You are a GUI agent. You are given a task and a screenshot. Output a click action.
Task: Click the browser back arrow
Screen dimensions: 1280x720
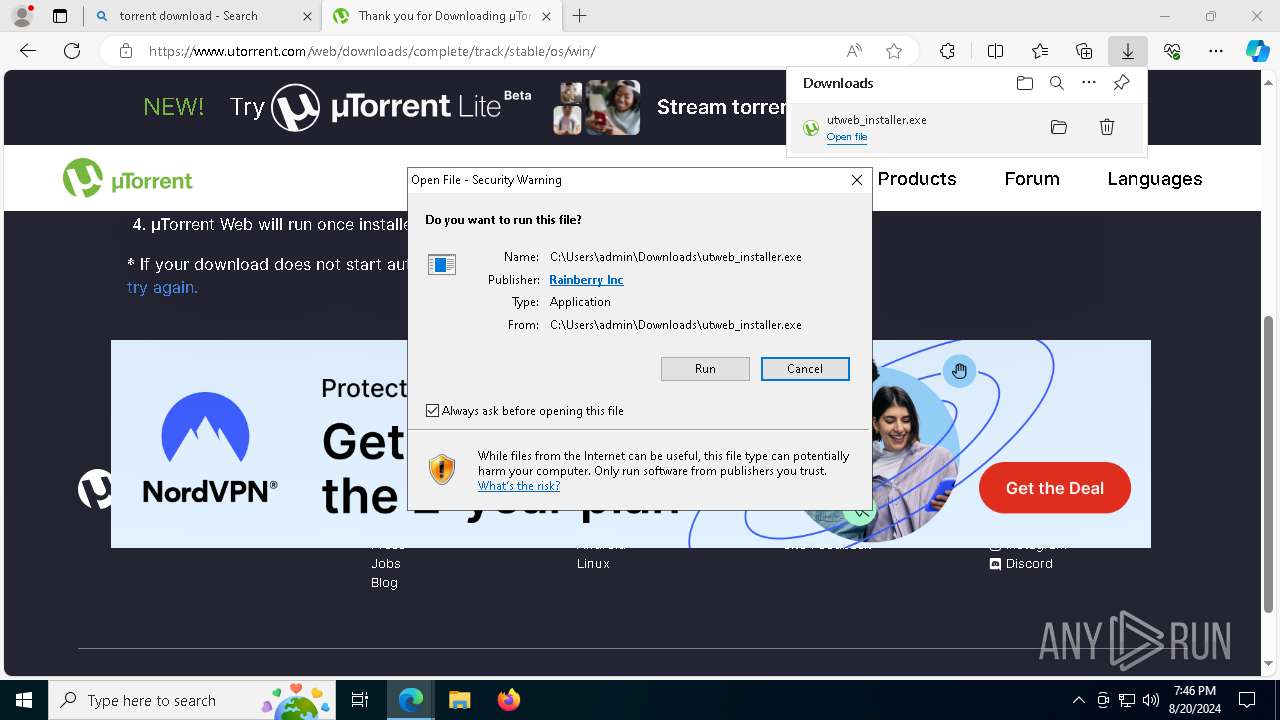[28, 51]
